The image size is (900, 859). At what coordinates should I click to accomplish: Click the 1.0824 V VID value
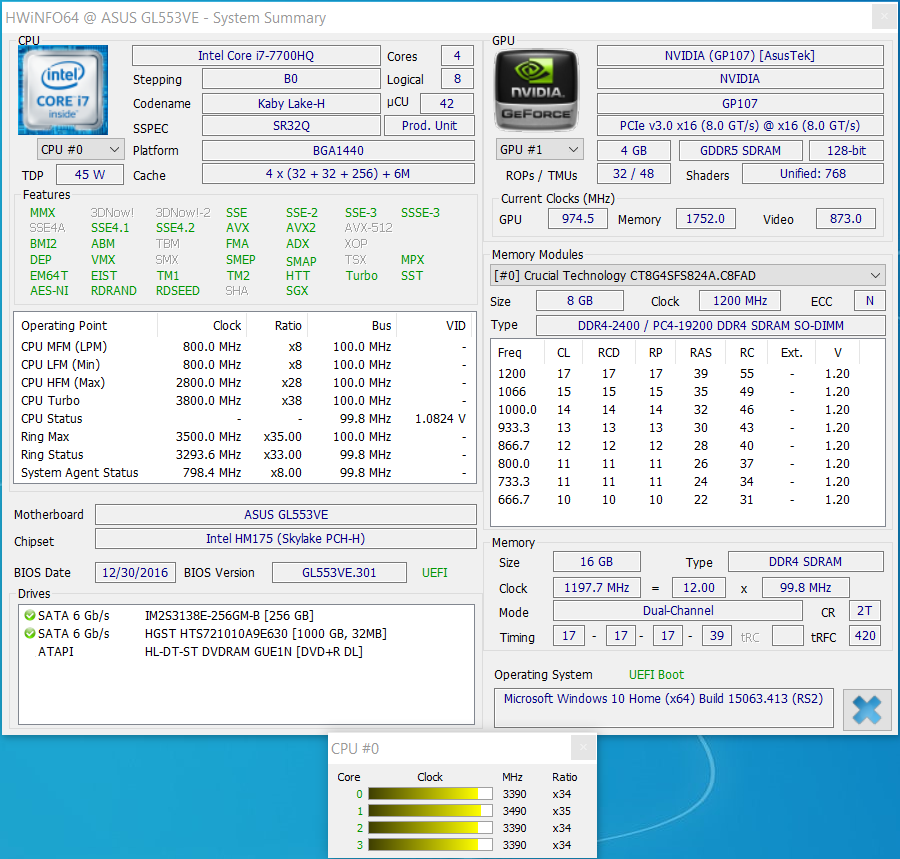[x=440, y=419]
